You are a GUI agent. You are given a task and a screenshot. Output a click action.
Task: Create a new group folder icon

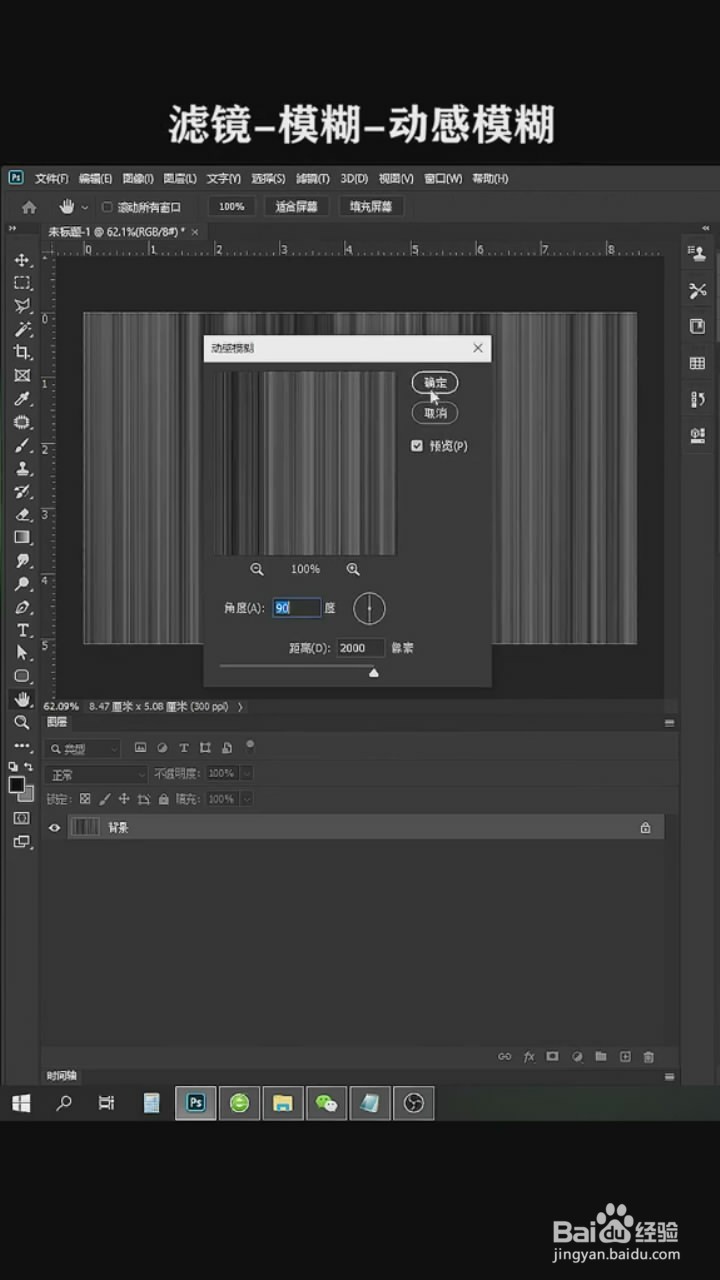[x=601, y=1057]
